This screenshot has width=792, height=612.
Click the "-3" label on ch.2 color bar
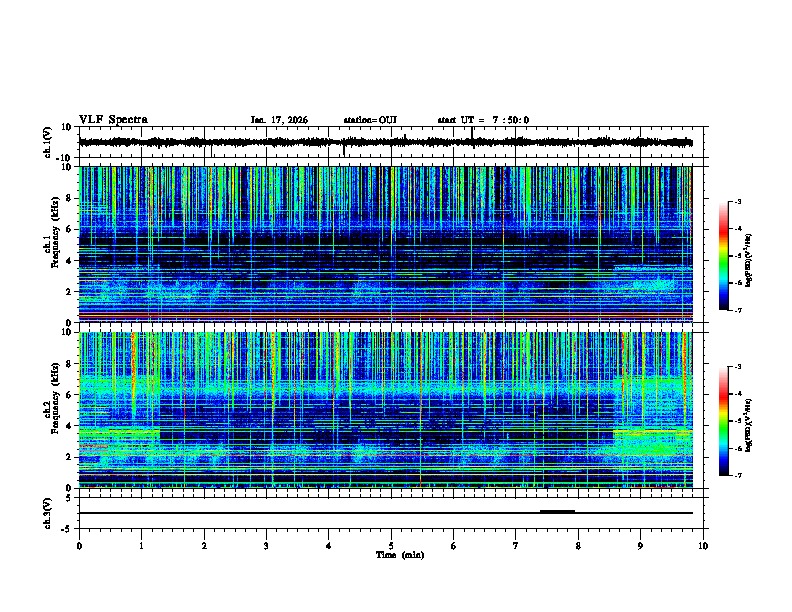point(737,367)
